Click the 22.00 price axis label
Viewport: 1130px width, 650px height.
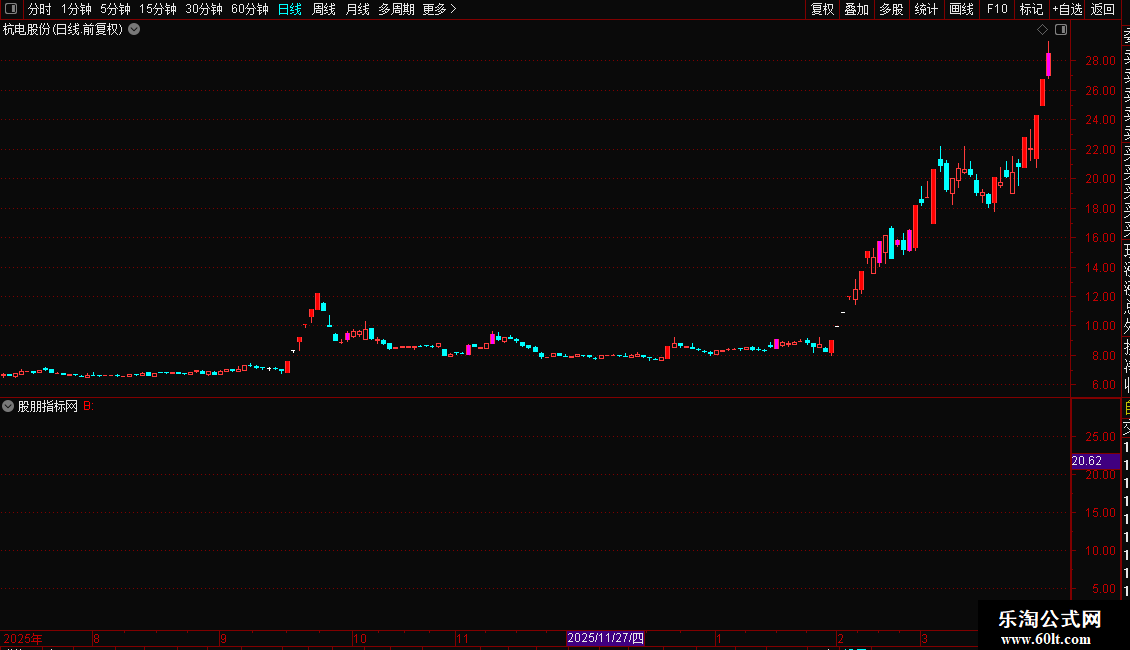(x=1100, y=149)
